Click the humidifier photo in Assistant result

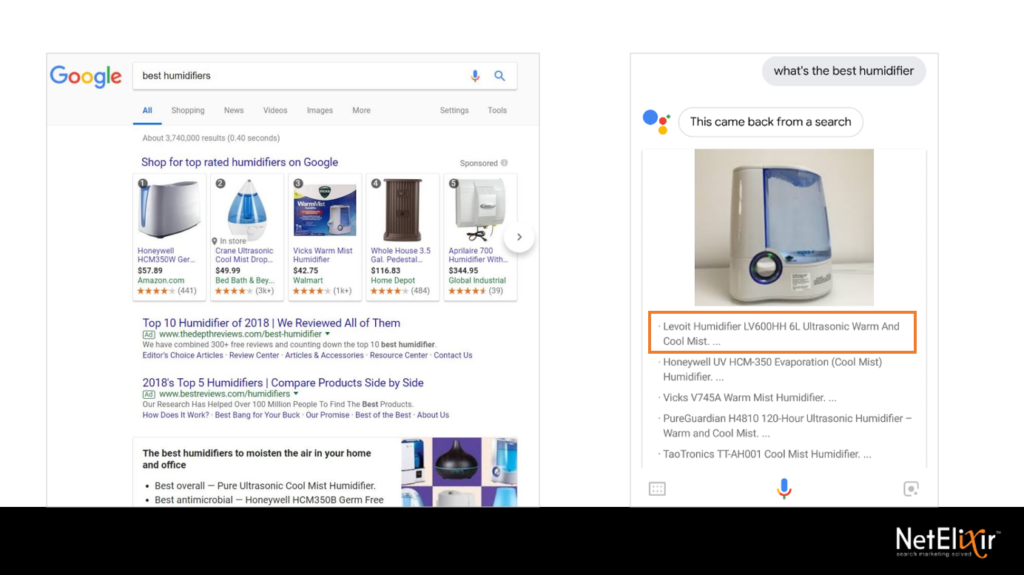[x=784, y=227]
